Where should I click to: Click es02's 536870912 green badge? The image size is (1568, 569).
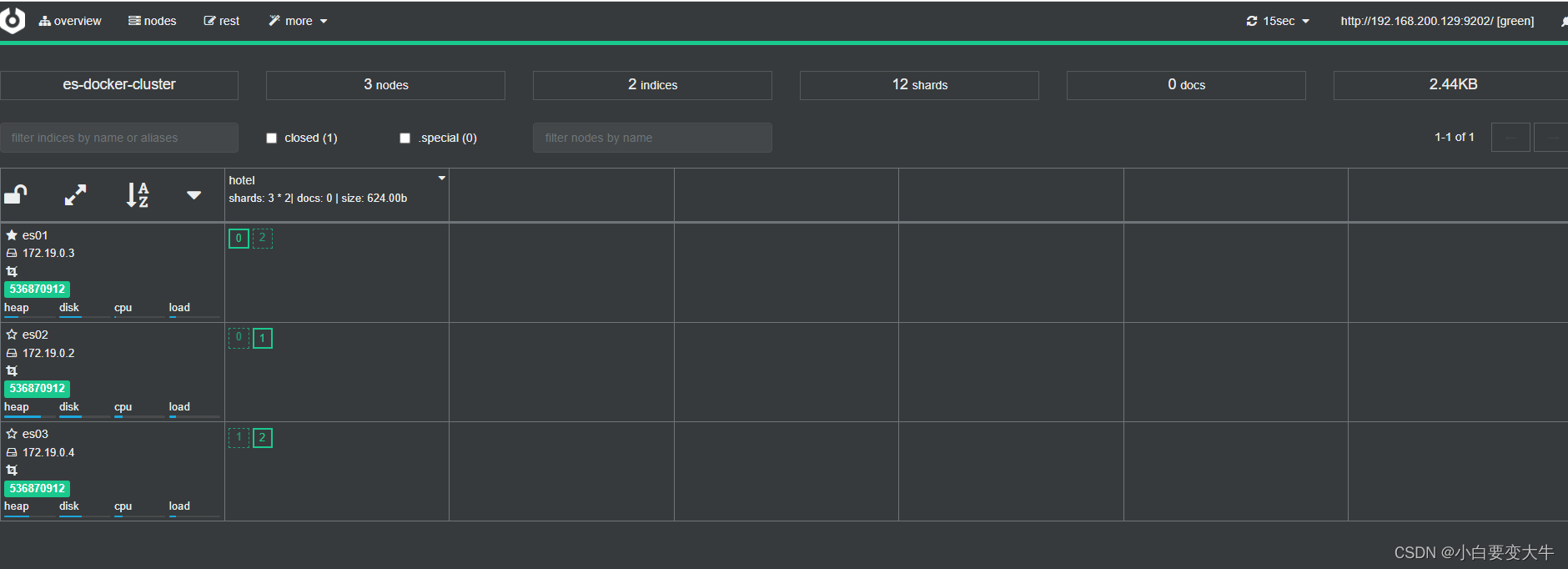click(38, 389)
